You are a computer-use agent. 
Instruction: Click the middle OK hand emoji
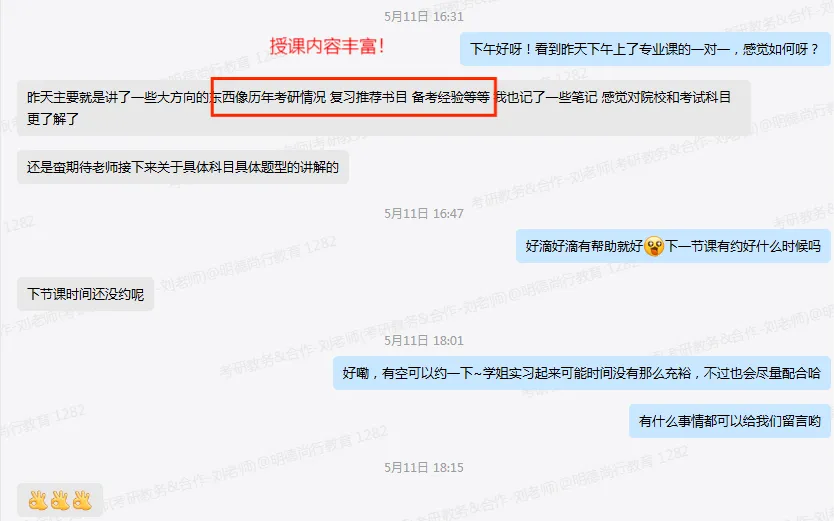pos(60,500)
